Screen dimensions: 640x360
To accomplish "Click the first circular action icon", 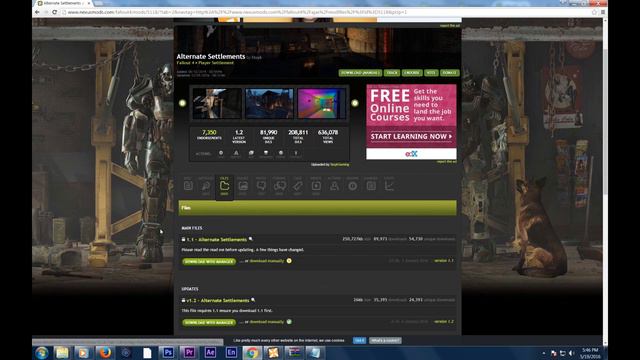I will click(221, 153).
